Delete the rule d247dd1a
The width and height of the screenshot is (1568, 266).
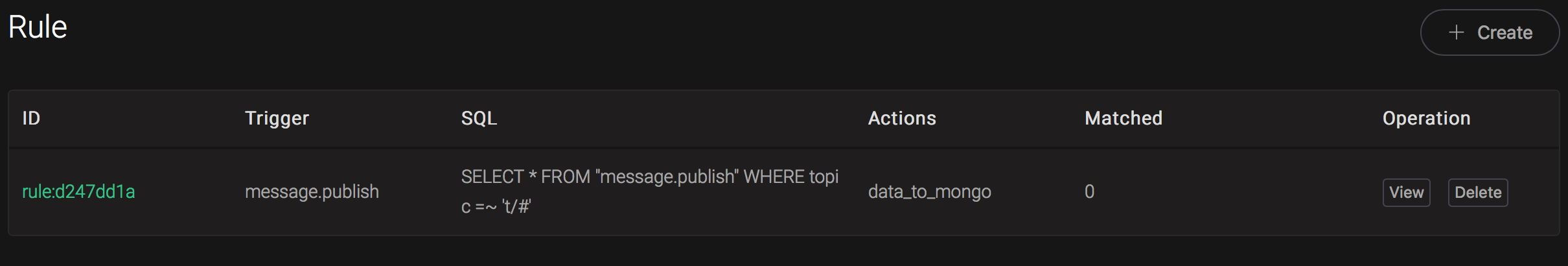coord(1477,193)
